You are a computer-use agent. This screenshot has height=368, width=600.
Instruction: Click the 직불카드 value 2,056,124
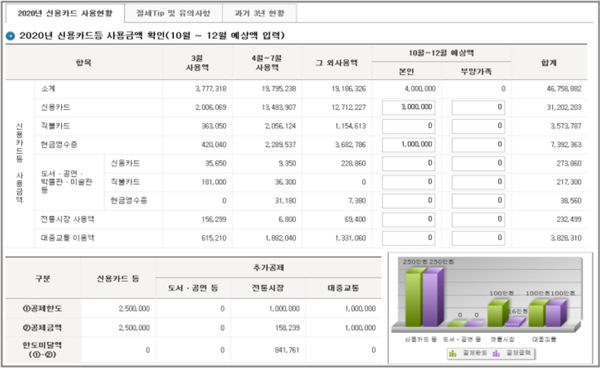click(x=280, y=127)
